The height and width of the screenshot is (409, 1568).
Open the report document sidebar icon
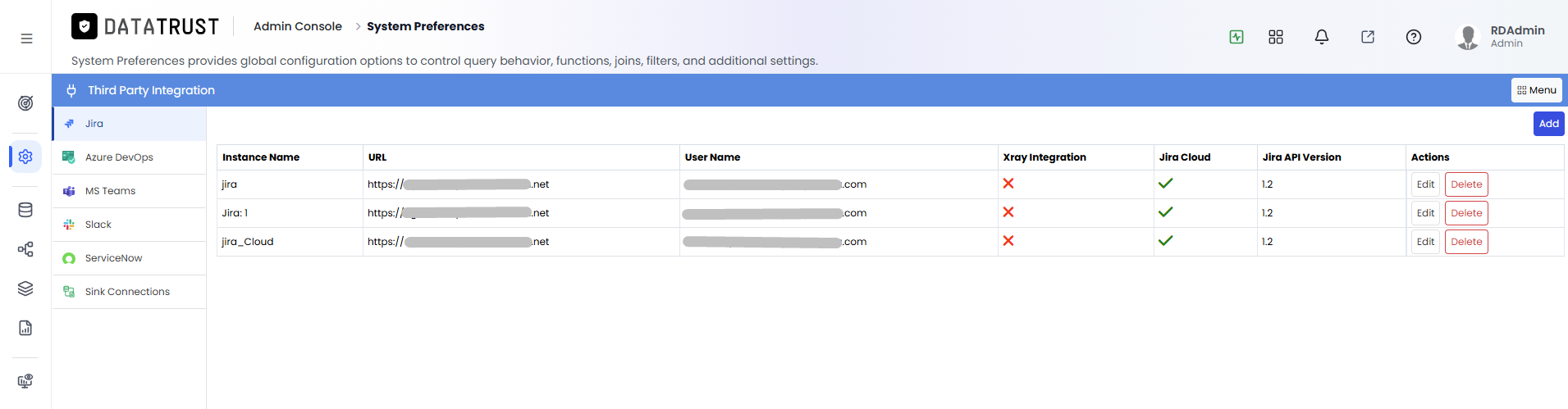[25, 328]
